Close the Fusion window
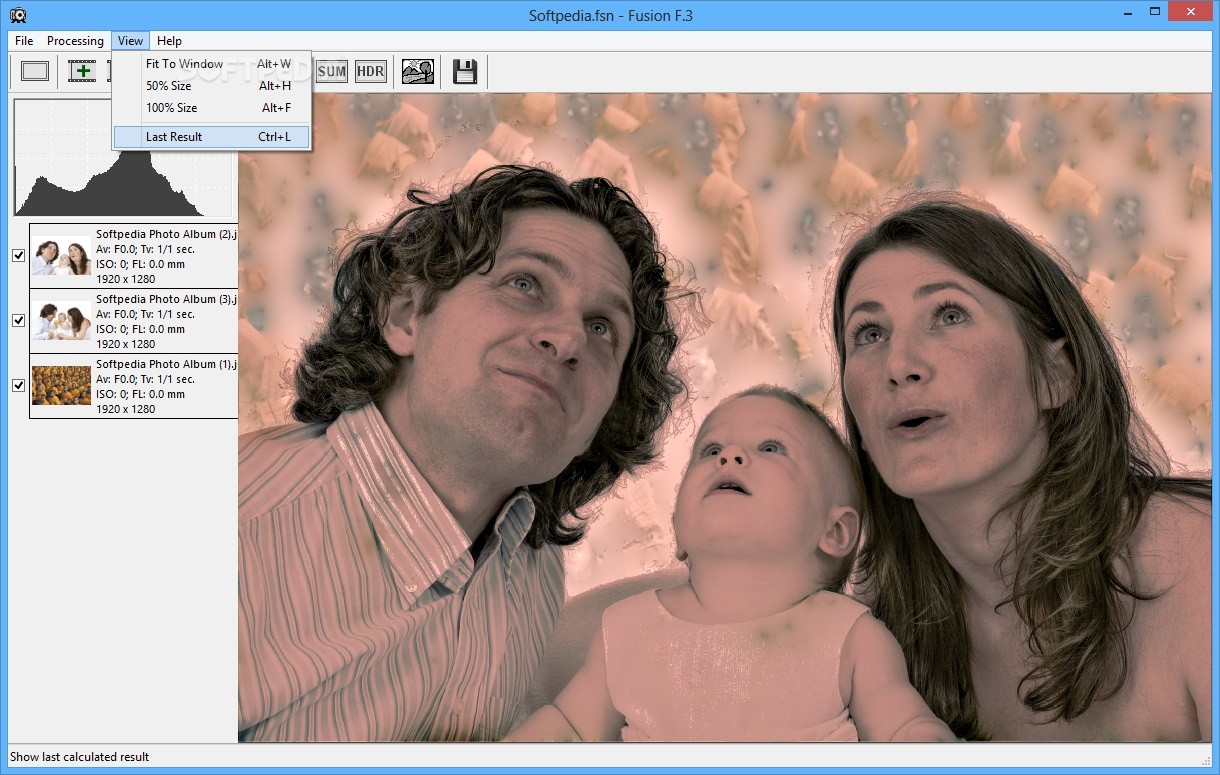The image size is (1220, 775). coord(1188,11)
